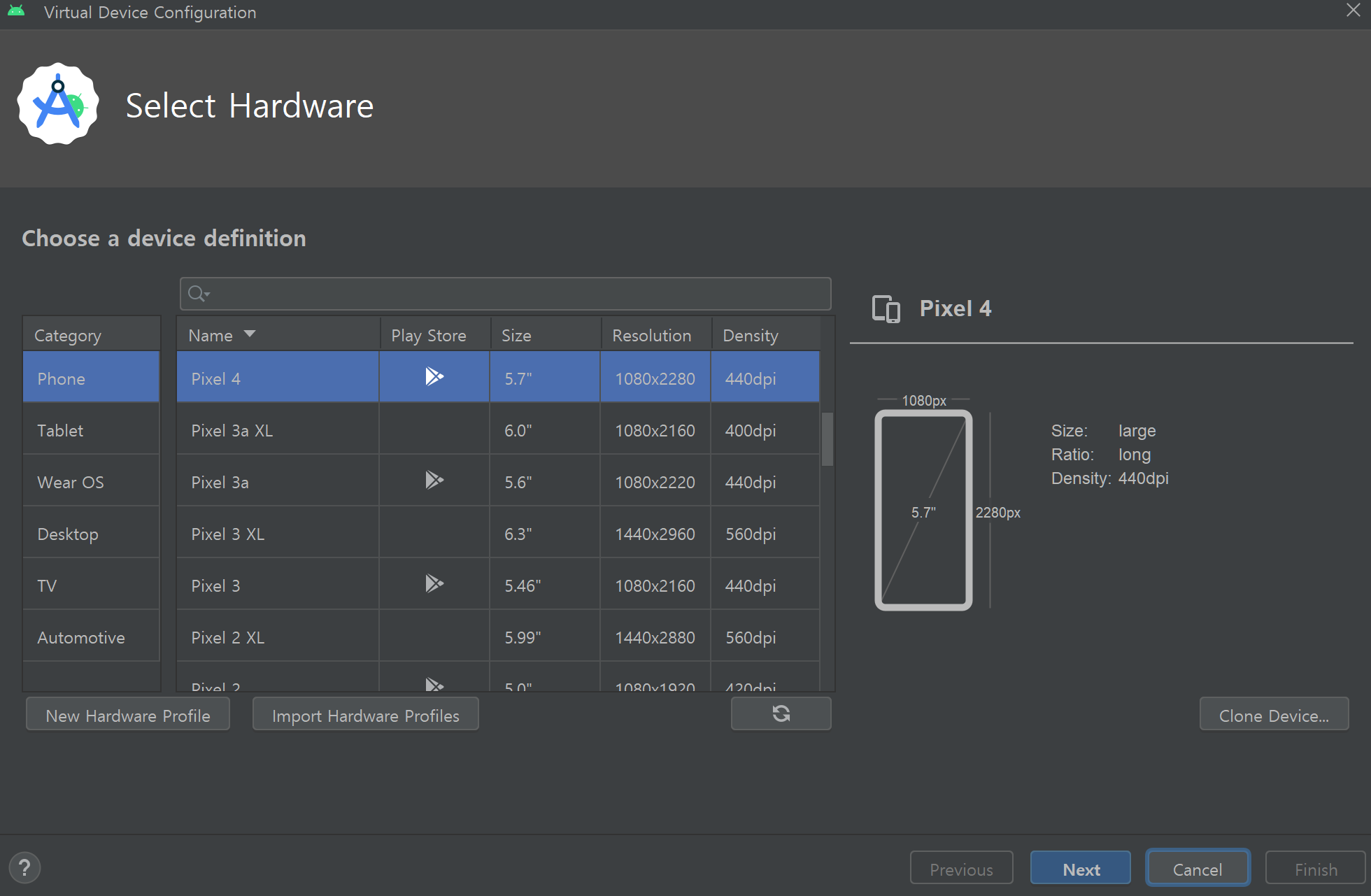Viewport: 1371px width, 896px height.
Task: Click the refresh device list icon button
Action: tap(781, 714)
